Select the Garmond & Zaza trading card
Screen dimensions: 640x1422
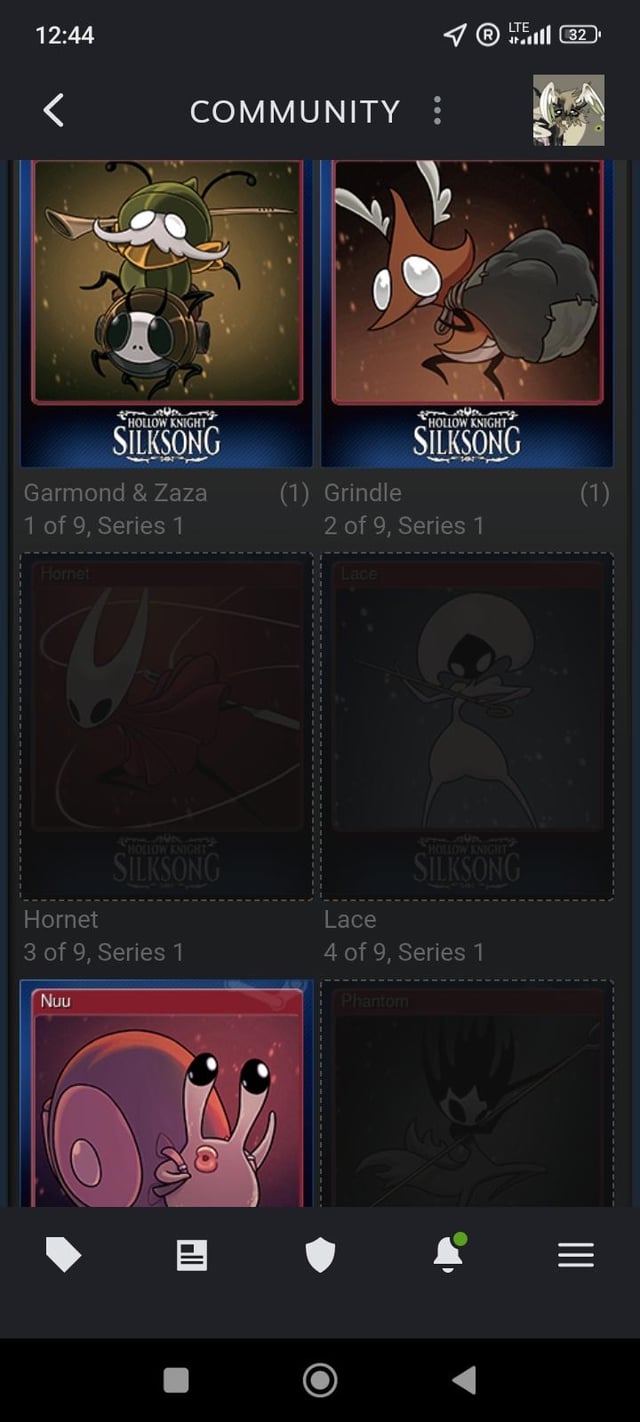[x=166, y=314]
